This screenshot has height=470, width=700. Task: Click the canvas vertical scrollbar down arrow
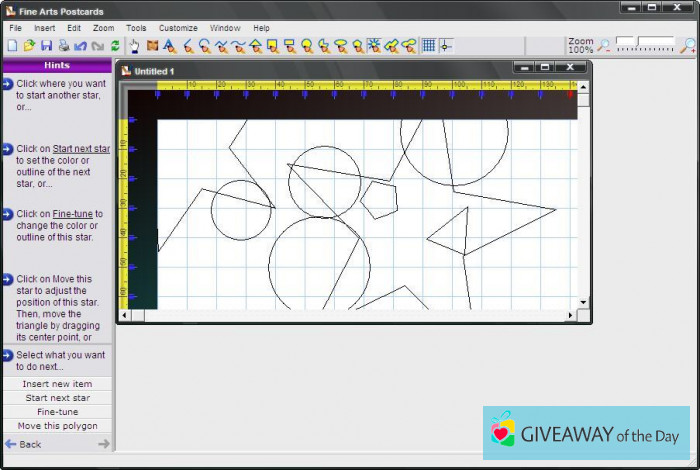tap(584, 301)
